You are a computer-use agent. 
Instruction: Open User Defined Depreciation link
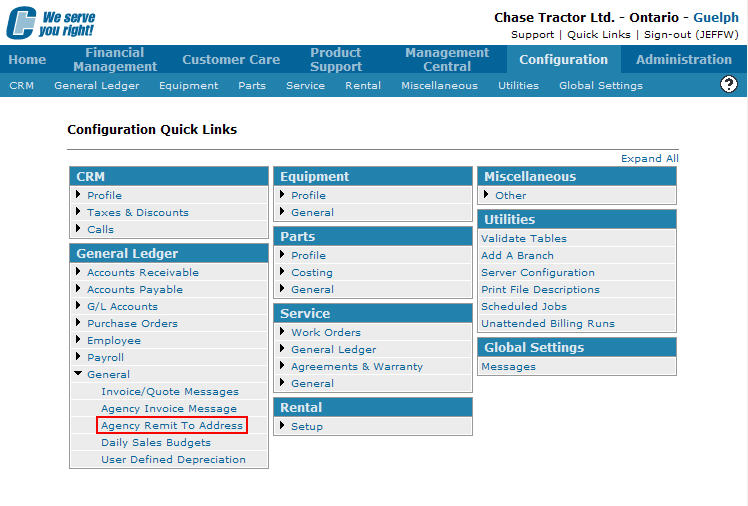(173, 460)
